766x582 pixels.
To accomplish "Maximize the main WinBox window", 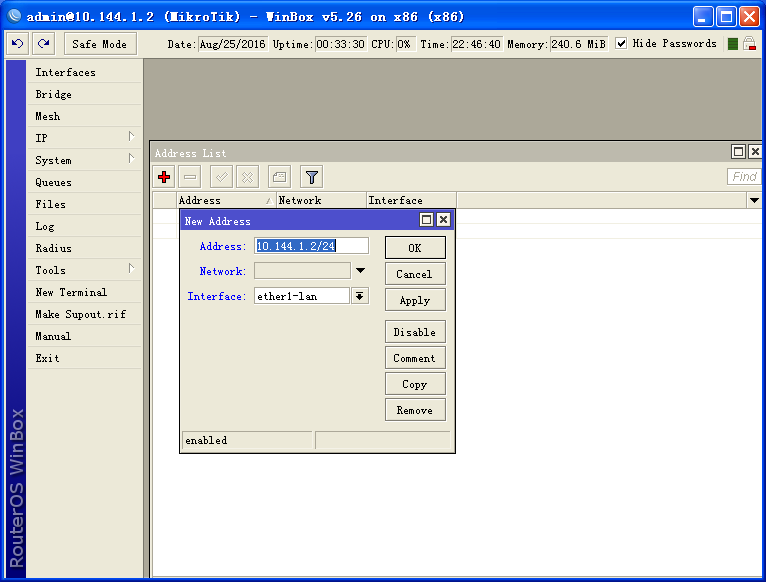I will [x=726, y=17].
